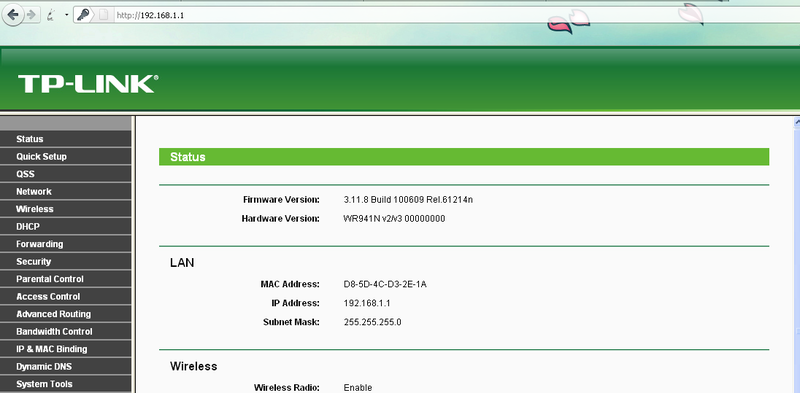Select Parental Control in the sidebar

click(x=66, y=279)
